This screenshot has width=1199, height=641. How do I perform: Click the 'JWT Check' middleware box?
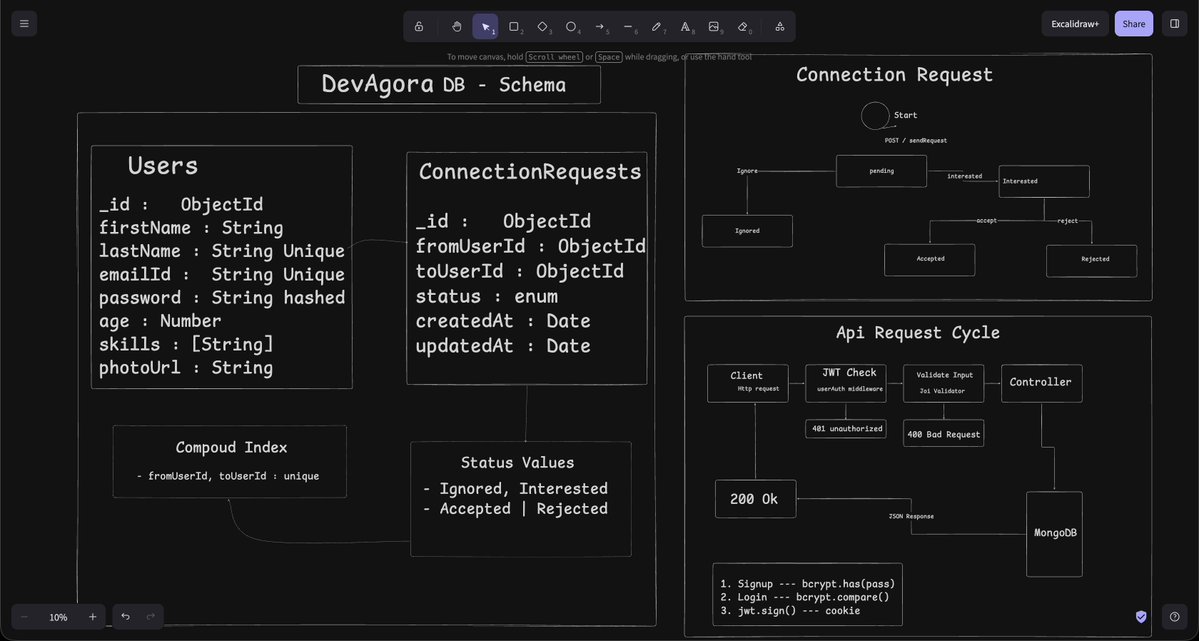coord(846,383)
